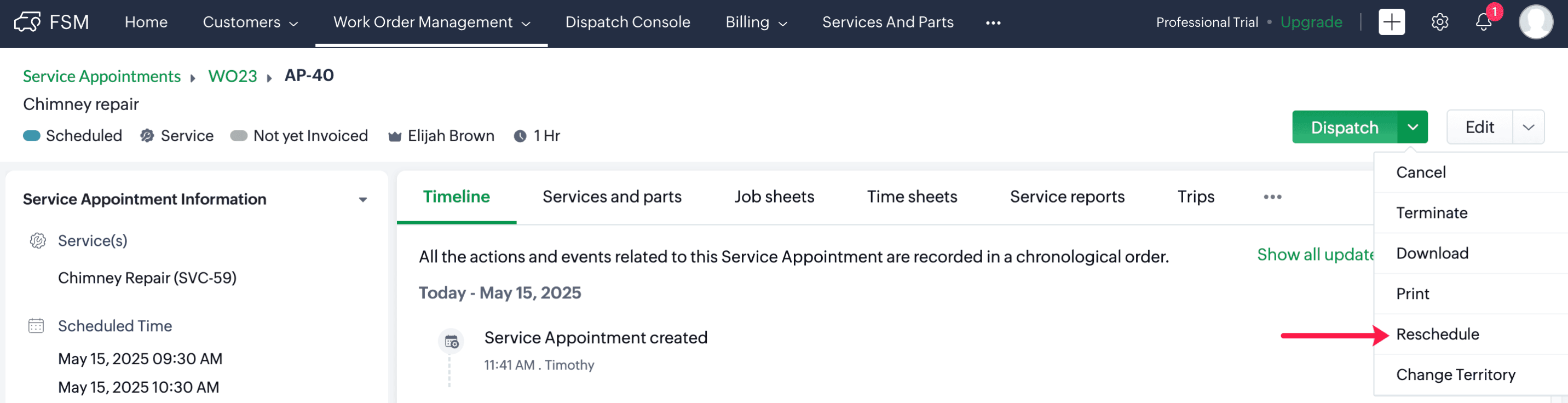Collapse the Service Appointment Information section
The width and height of the screenshot is (1568, 403).
coord(363,200)
